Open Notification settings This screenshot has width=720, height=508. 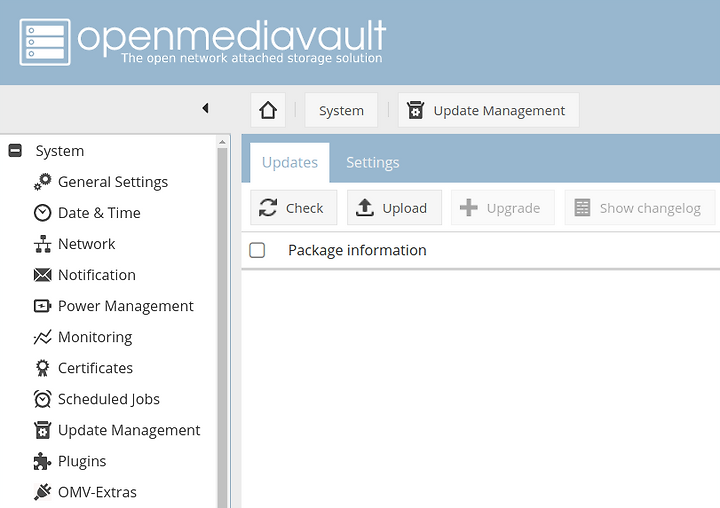[x=97, y=275]
